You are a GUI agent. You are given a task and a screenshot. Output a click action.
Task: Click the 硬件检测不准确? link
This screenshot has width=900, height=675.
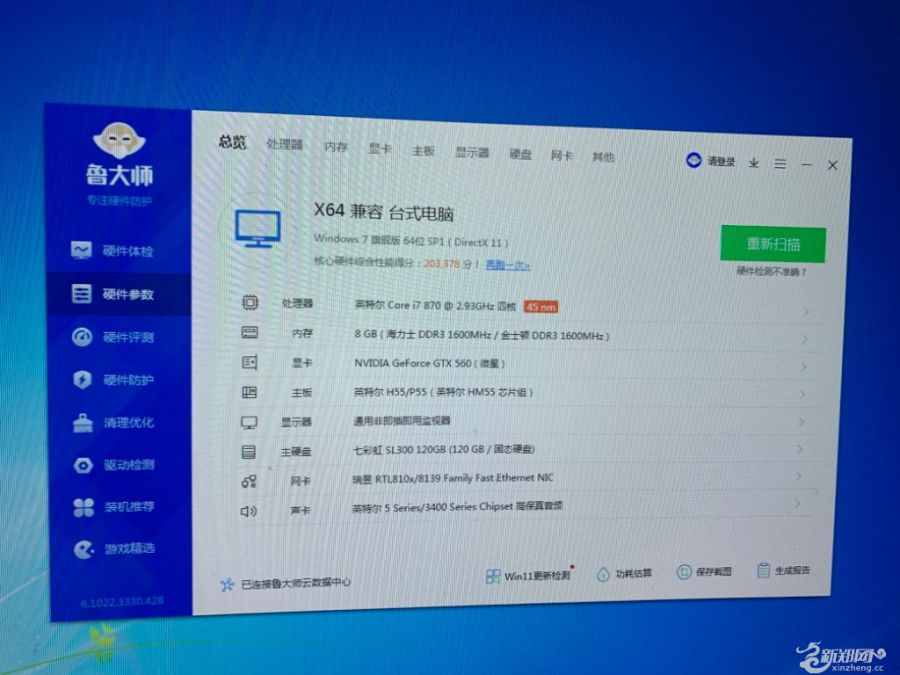click(771, 271)
